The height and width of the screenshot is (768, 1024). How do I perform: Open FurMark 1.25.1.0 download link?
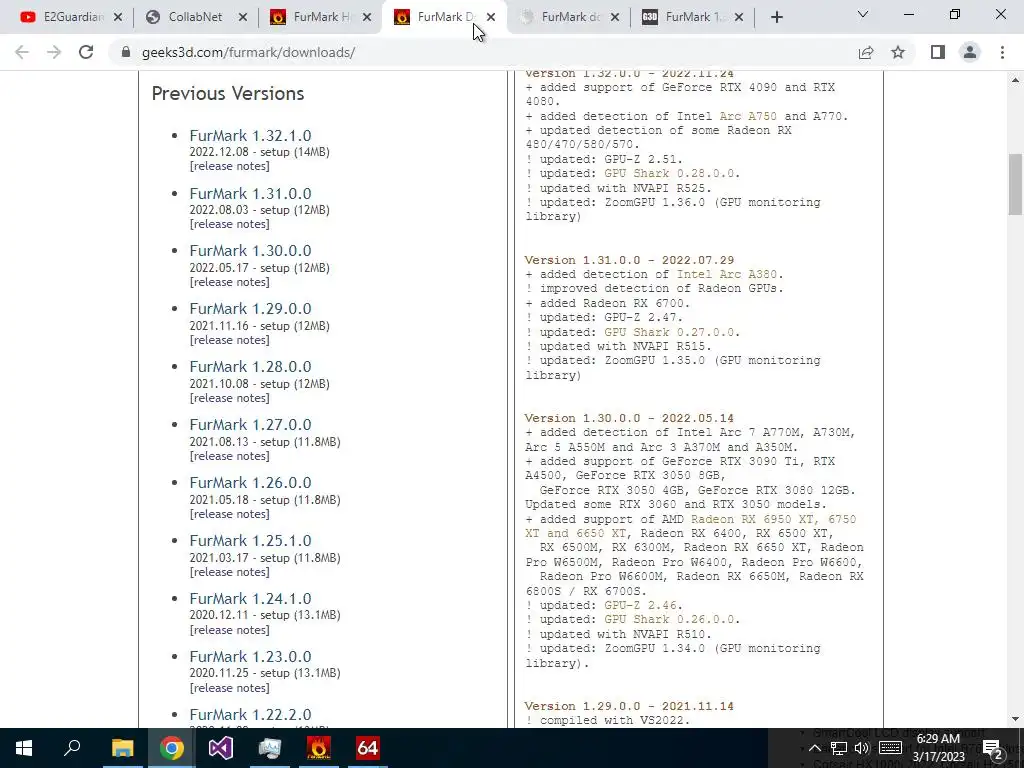(x=250, y=541)
